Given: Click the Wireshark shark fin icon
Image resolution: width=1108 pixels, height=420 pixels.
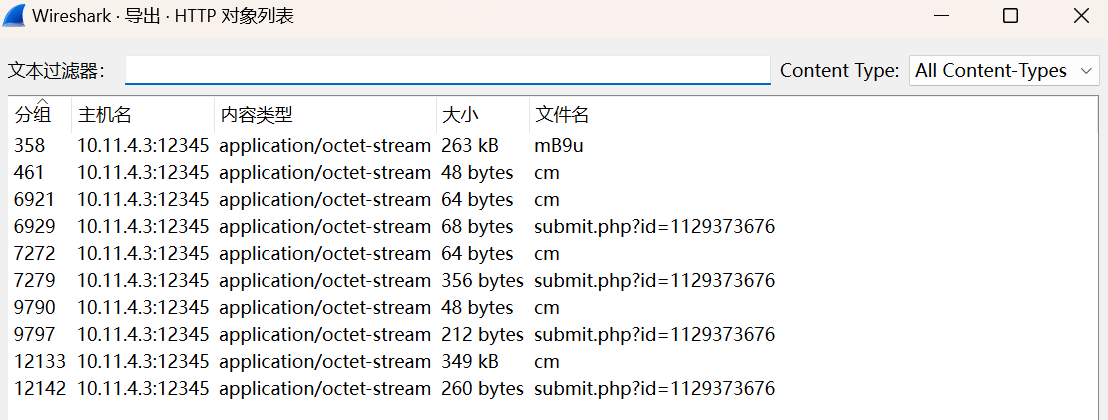Looking at the screenshot, I should click(16, 16).
